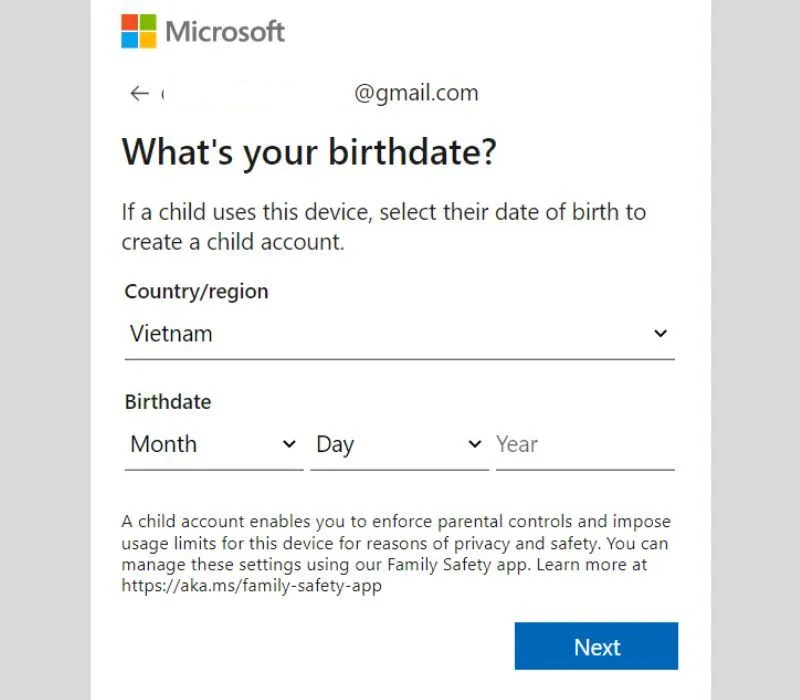The height and width of the screenshot is (700, 800).
Task: Click the "What's your birthdate?" heading
Action: pos(309,152)
